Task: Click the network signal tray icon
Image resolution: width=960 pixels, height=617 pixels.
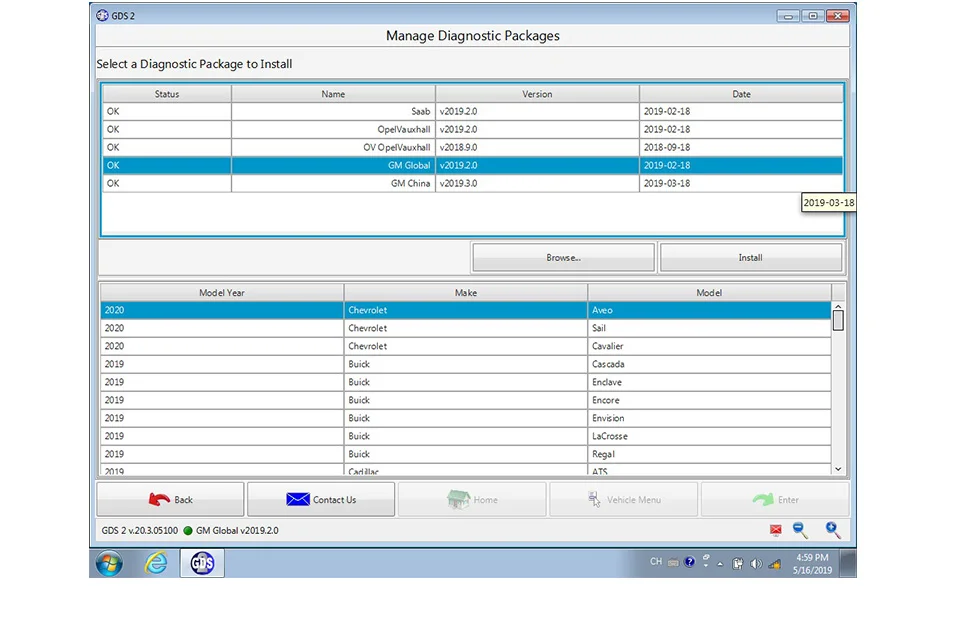Action: pos(775,564)
